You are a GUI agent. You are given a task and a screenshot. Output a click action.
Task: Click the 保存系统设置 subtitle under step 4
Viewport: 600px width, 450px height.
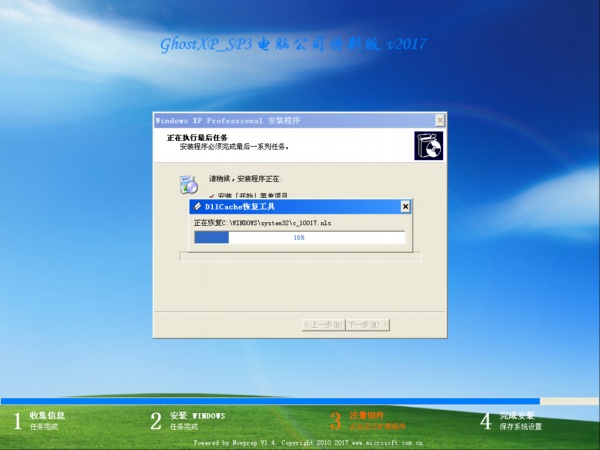[520, 427]
